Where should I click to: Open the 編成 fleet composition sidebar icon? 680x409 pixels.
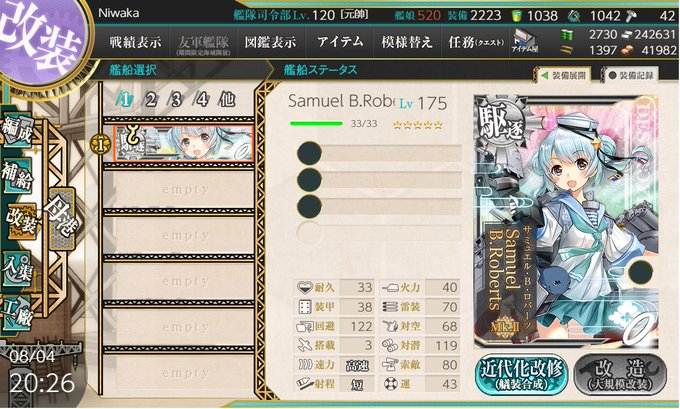17,131
